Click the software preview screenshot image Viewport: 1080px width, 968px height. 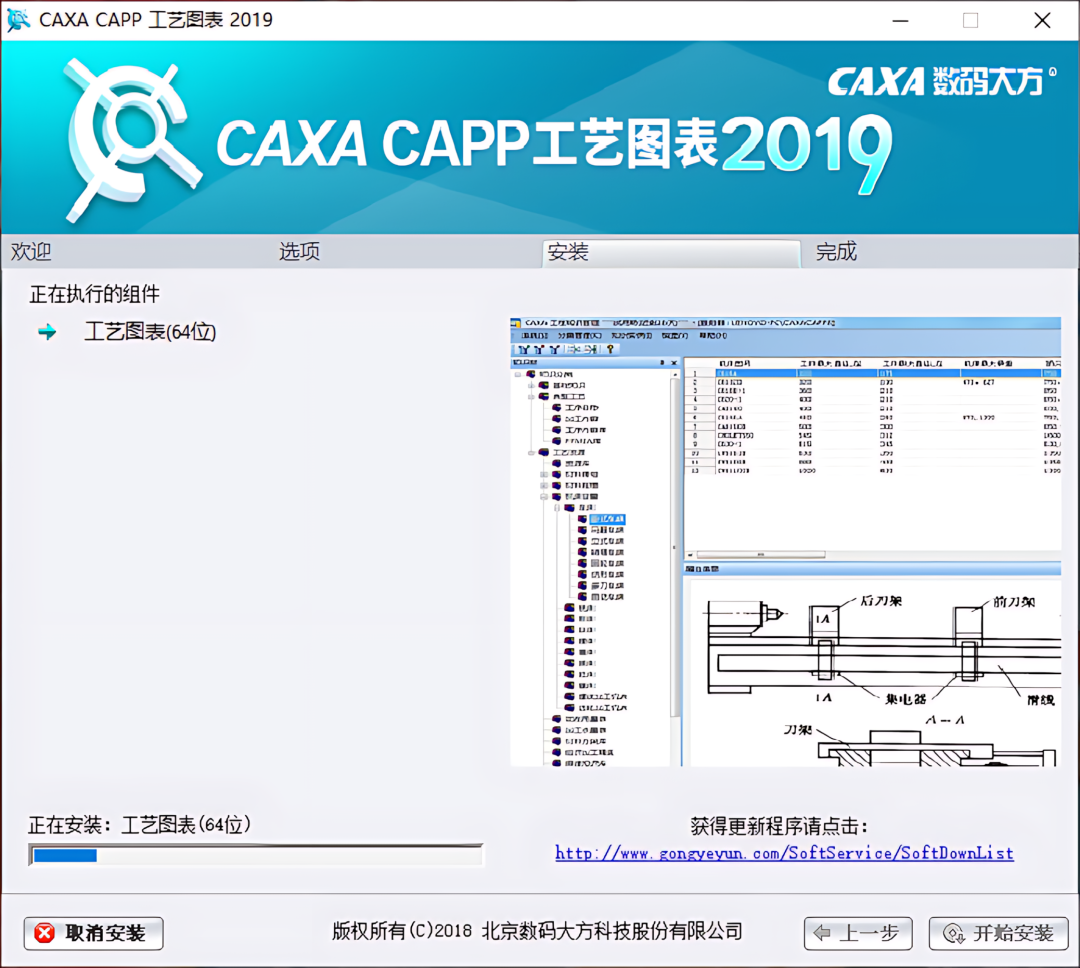point(785,542)
